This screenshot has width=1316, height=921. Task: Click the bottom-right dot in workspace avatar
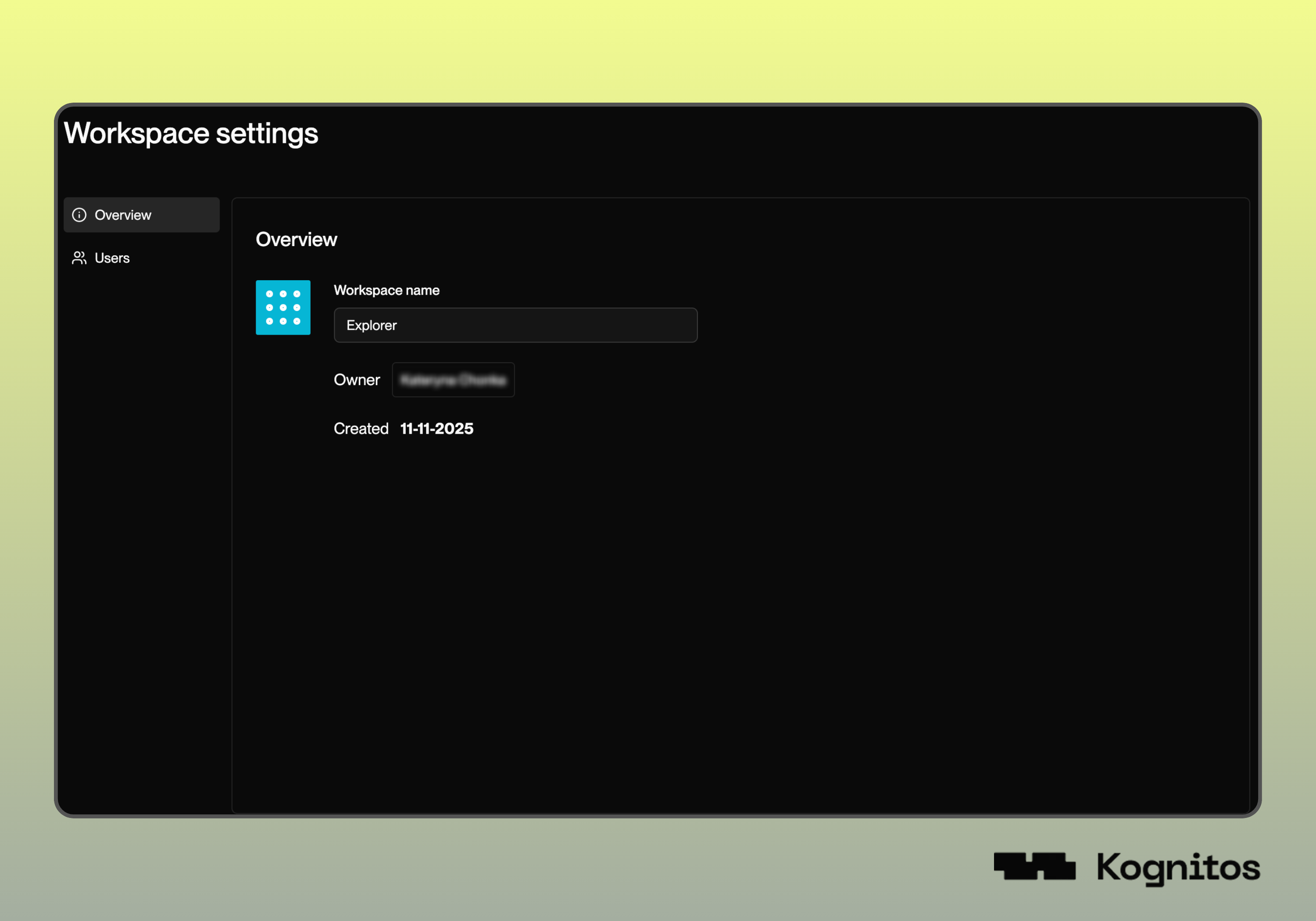(x=297, y=321)
